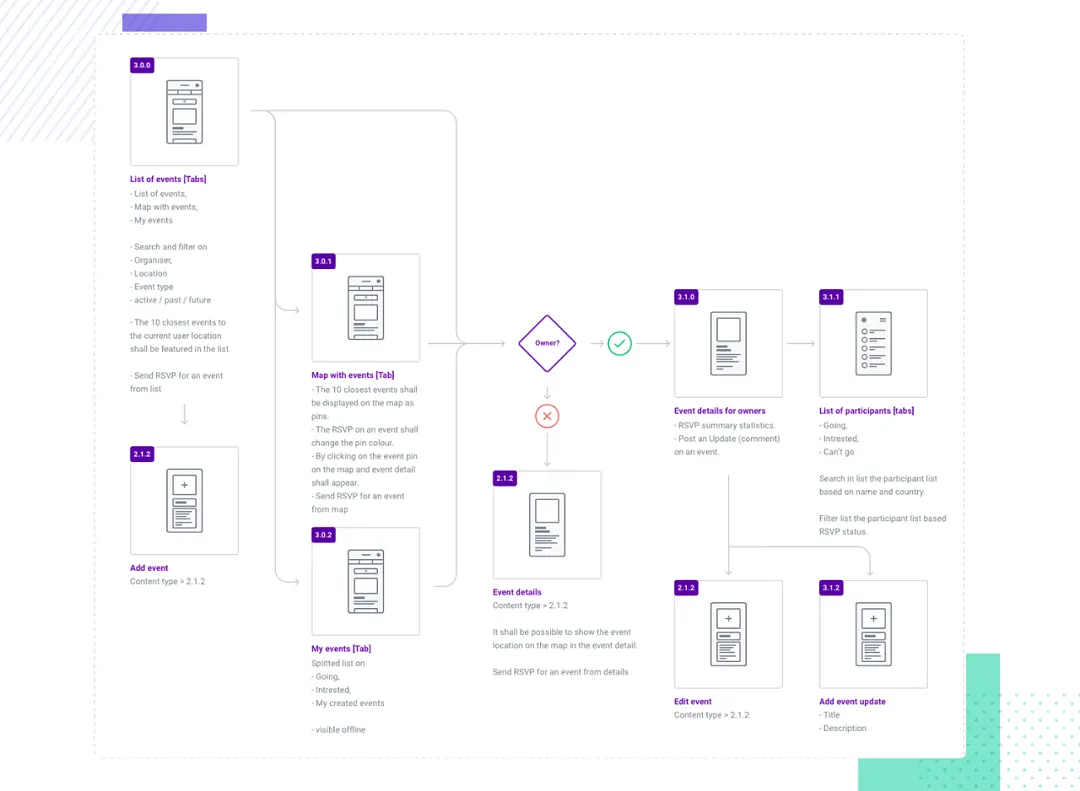Viewport: 1080px width, 791px height.
Task: Click the Event details for owners heading
Action: (x=720, y=411)
